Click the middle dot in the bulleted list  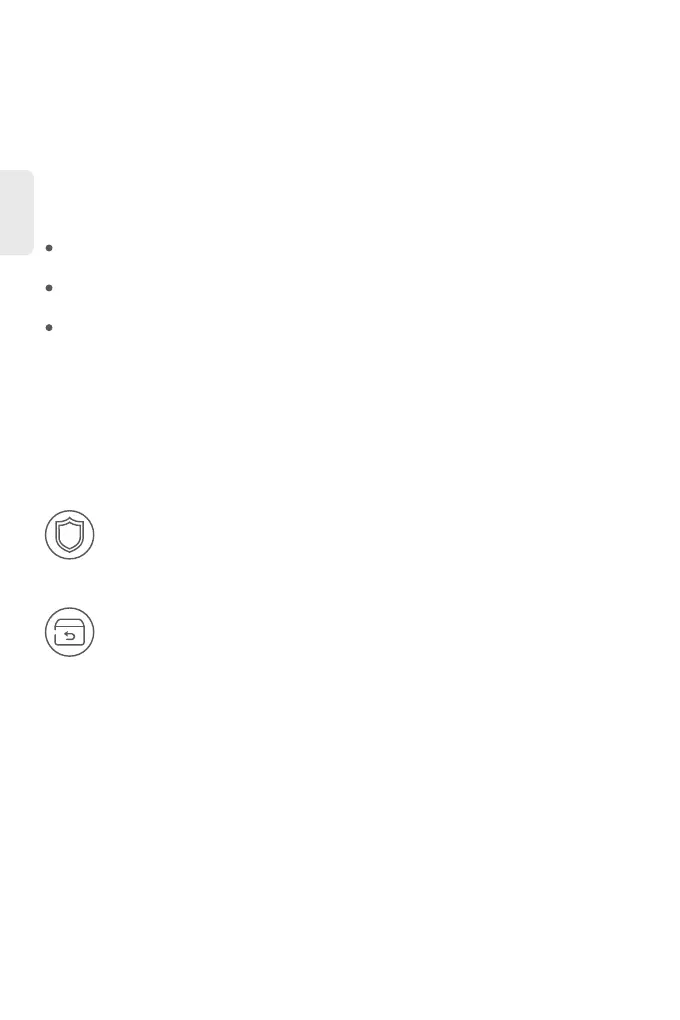(x=49, y=288)
